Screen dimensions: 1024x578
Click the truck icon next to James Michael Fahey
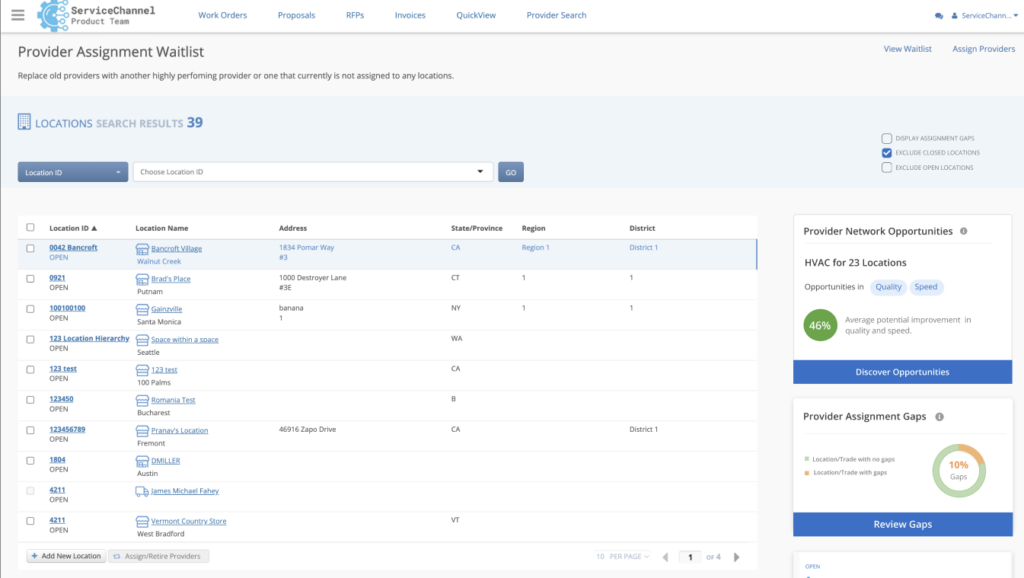(x=141, y=491)
